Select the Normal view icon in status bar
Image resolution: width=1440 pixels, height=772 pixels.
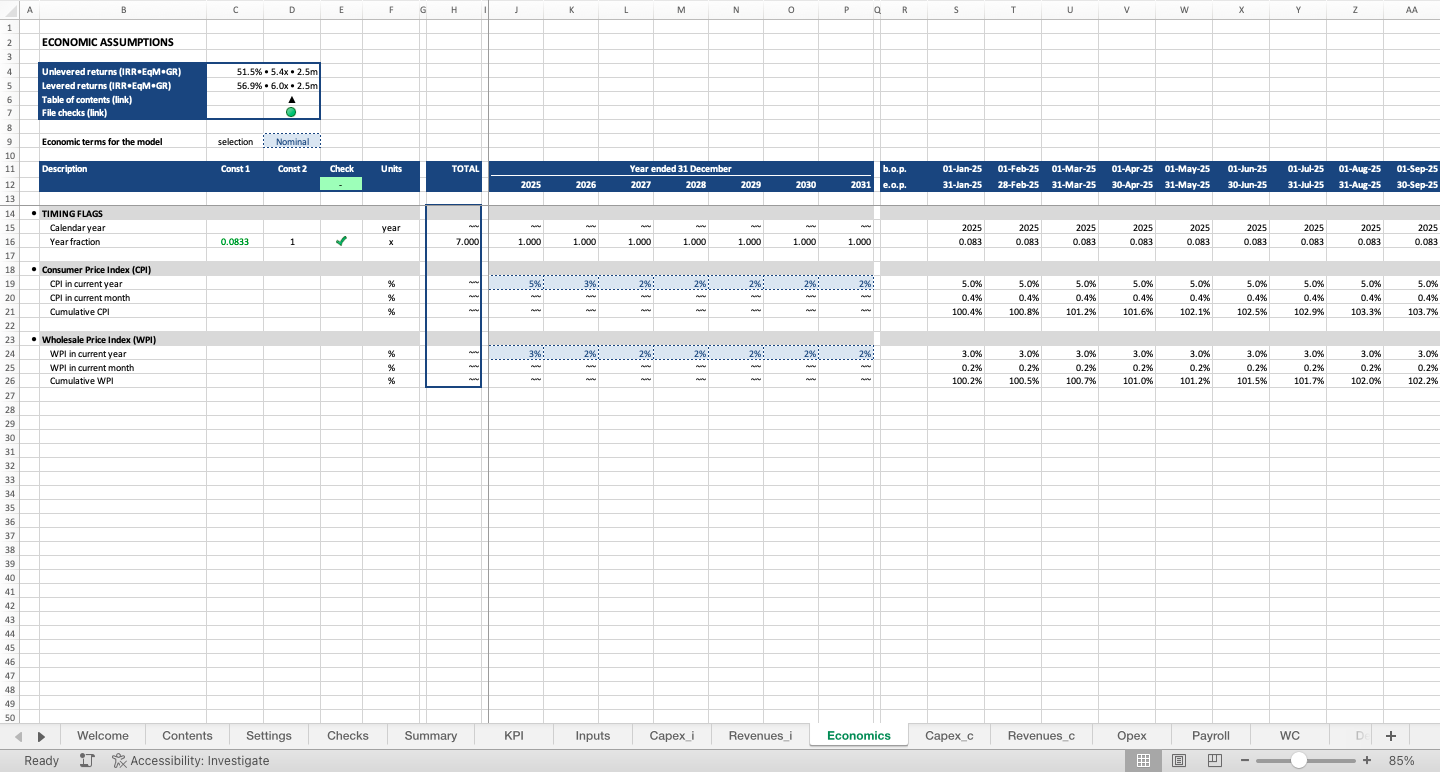[x=1143, y=760]
